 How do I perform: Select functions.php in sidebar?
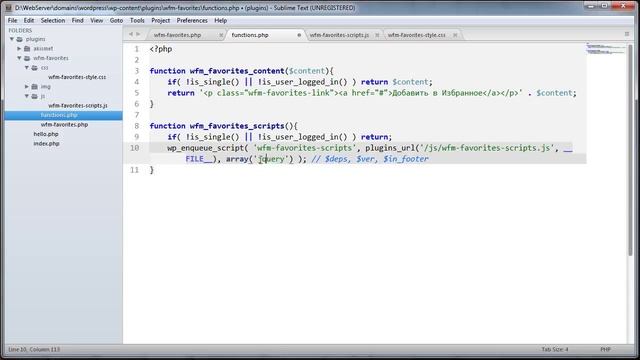point(59,115)
